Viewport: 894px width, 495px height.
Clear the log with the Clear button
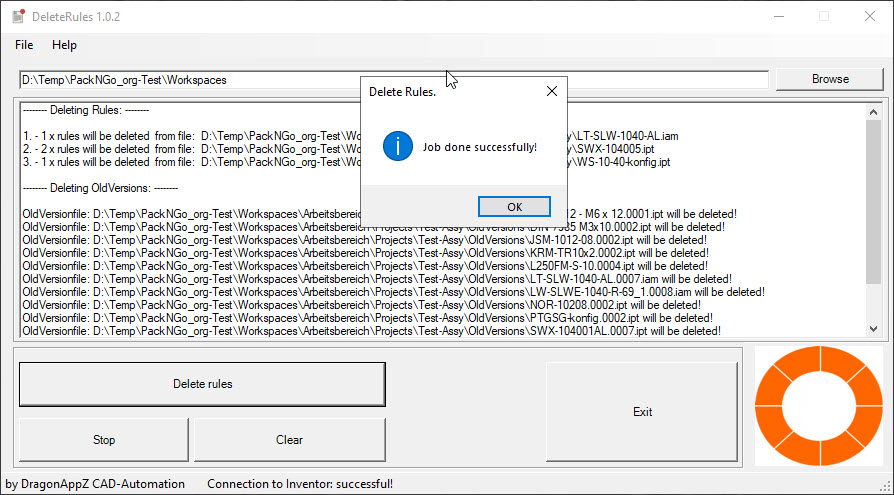click(289, 440)
